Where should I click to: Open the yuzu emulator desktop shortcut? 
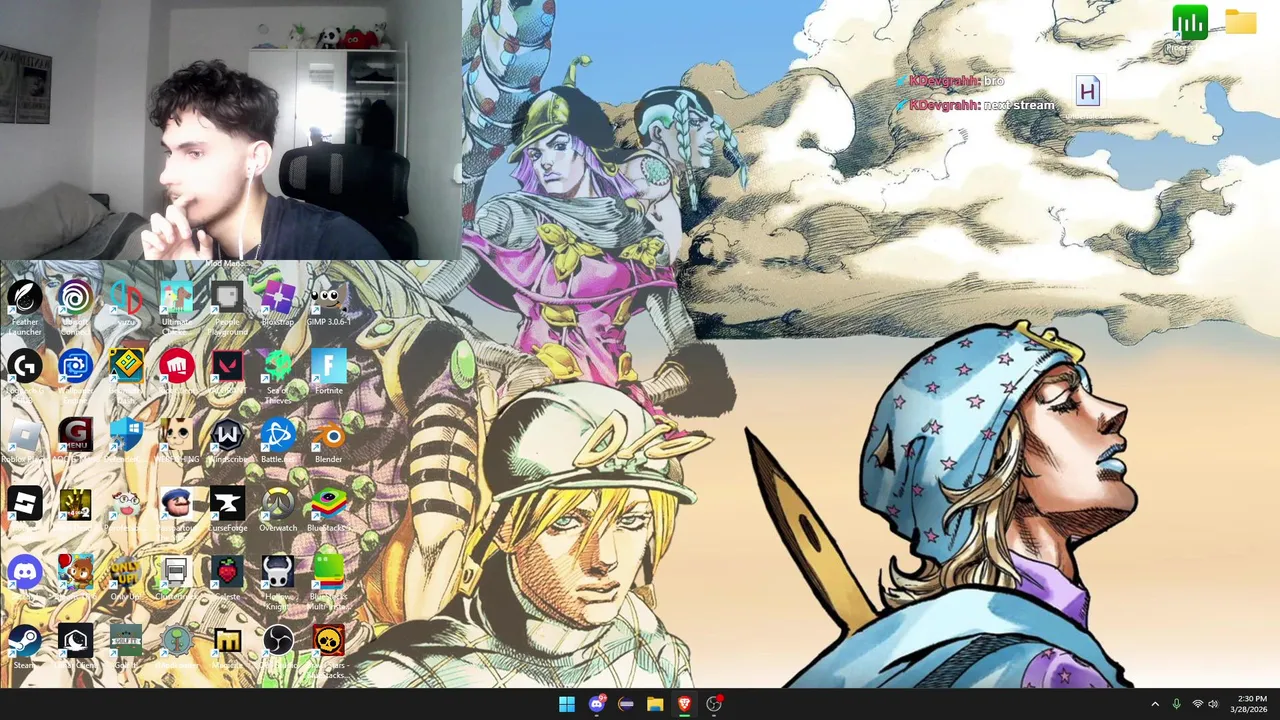coord(126,304)
